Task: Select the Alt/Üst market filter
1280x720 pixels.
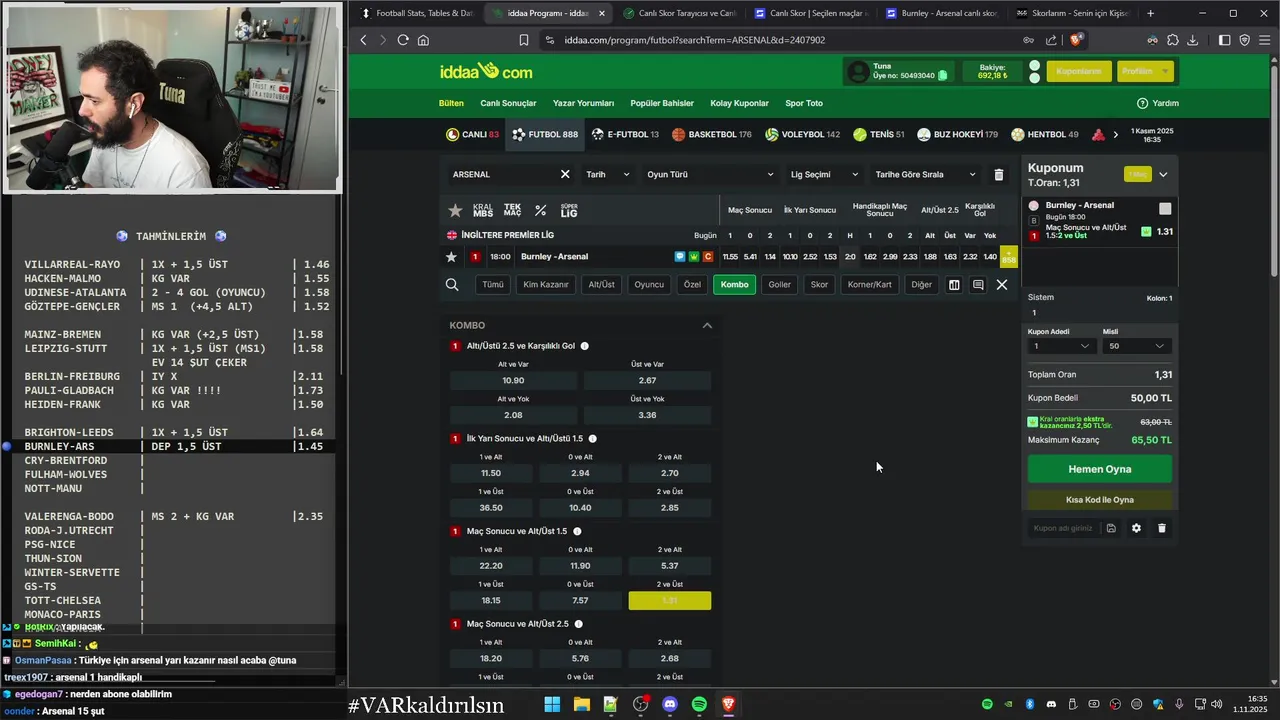Action: [x=602, y=285]
